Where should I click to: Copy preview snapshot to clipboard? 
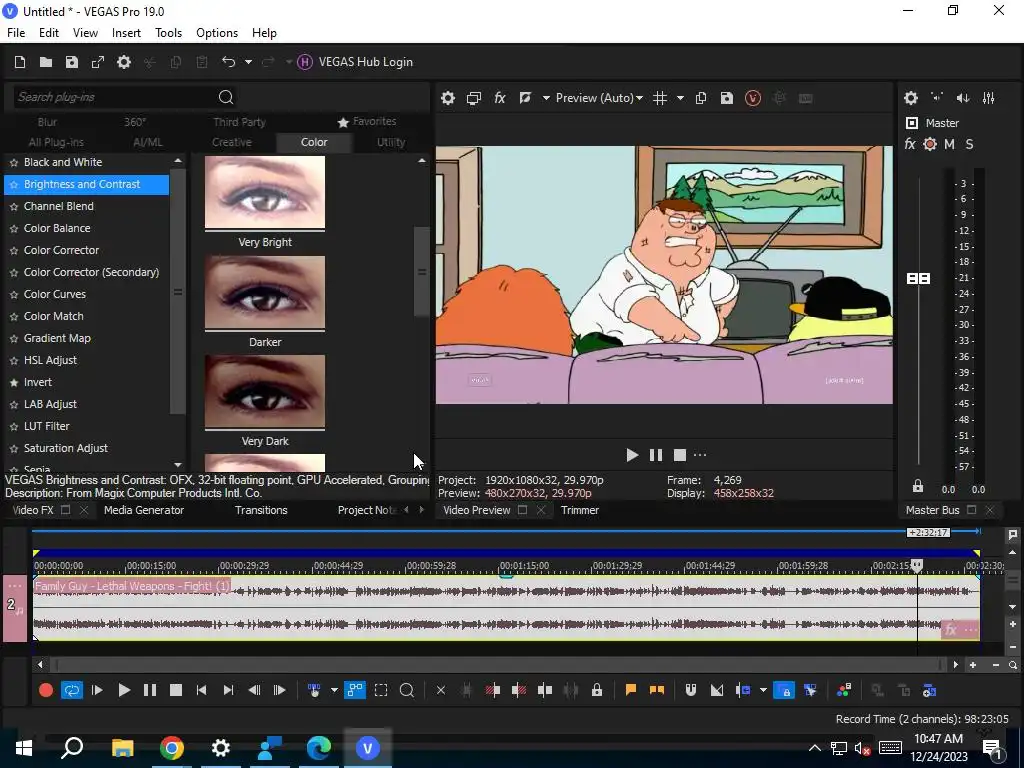click(701, 98)
